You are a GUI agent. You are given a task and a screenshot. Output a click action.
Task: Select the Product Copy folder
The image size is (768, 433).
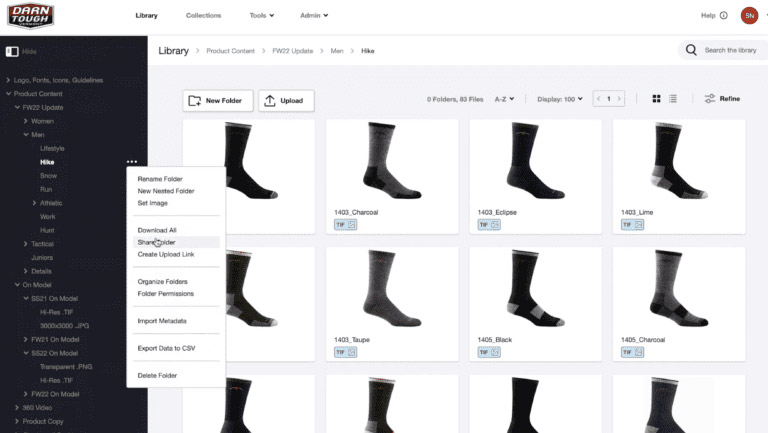[43, 421]
